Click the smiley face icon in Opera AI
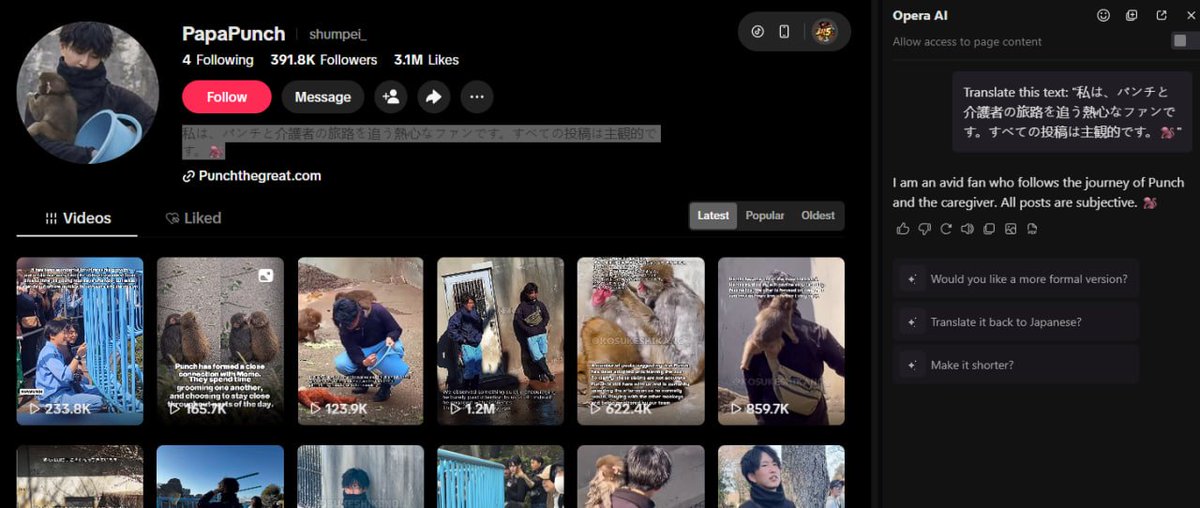Viewport: 1200px width, 508px height. [1104, 16]
